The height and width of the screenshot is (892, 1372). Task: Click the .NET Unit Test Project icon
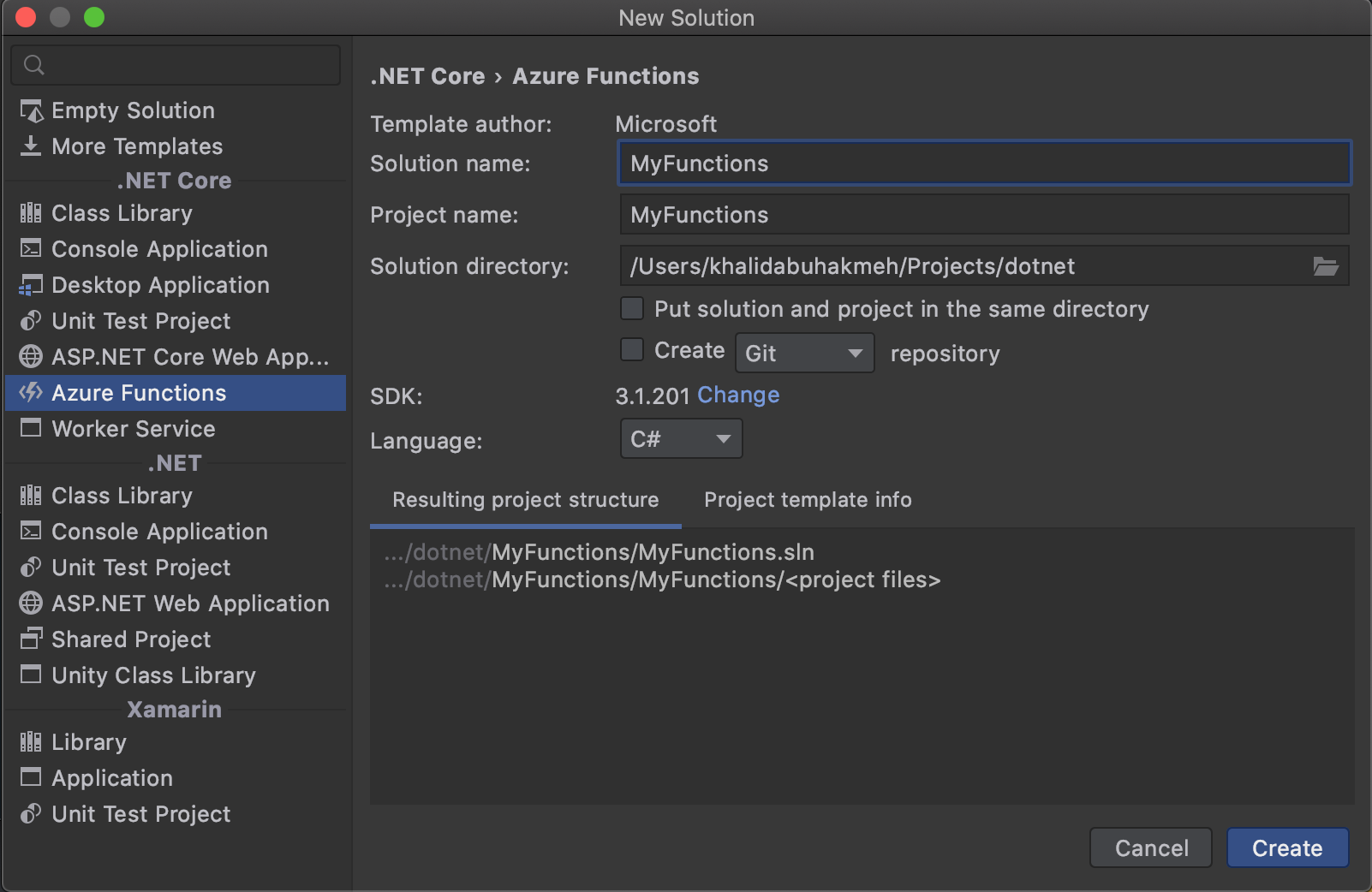click(x=31, y=568)
